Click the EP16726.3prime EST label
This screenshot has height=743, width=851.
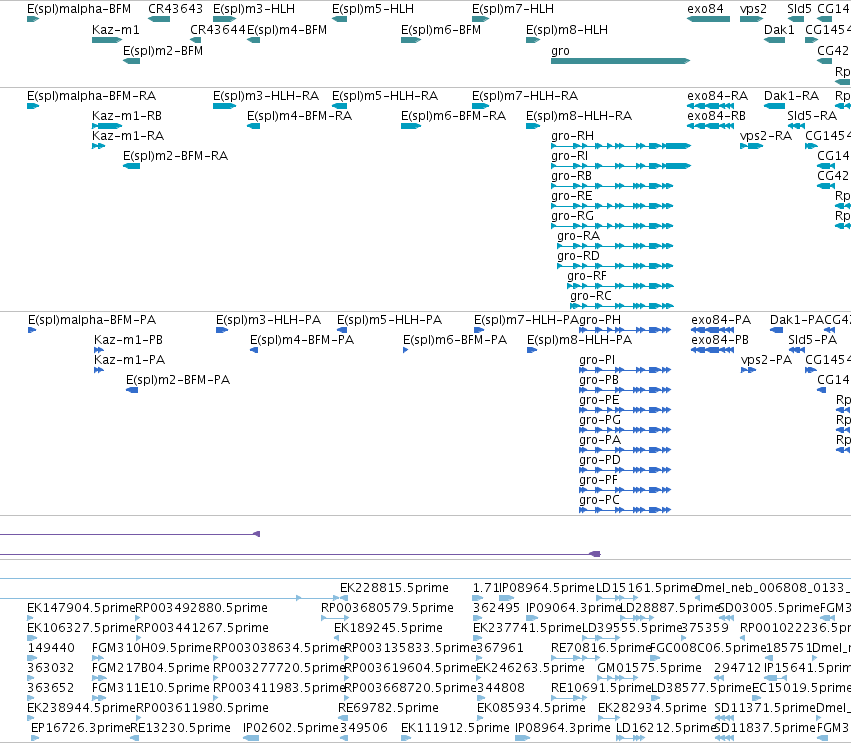point(81,728)
